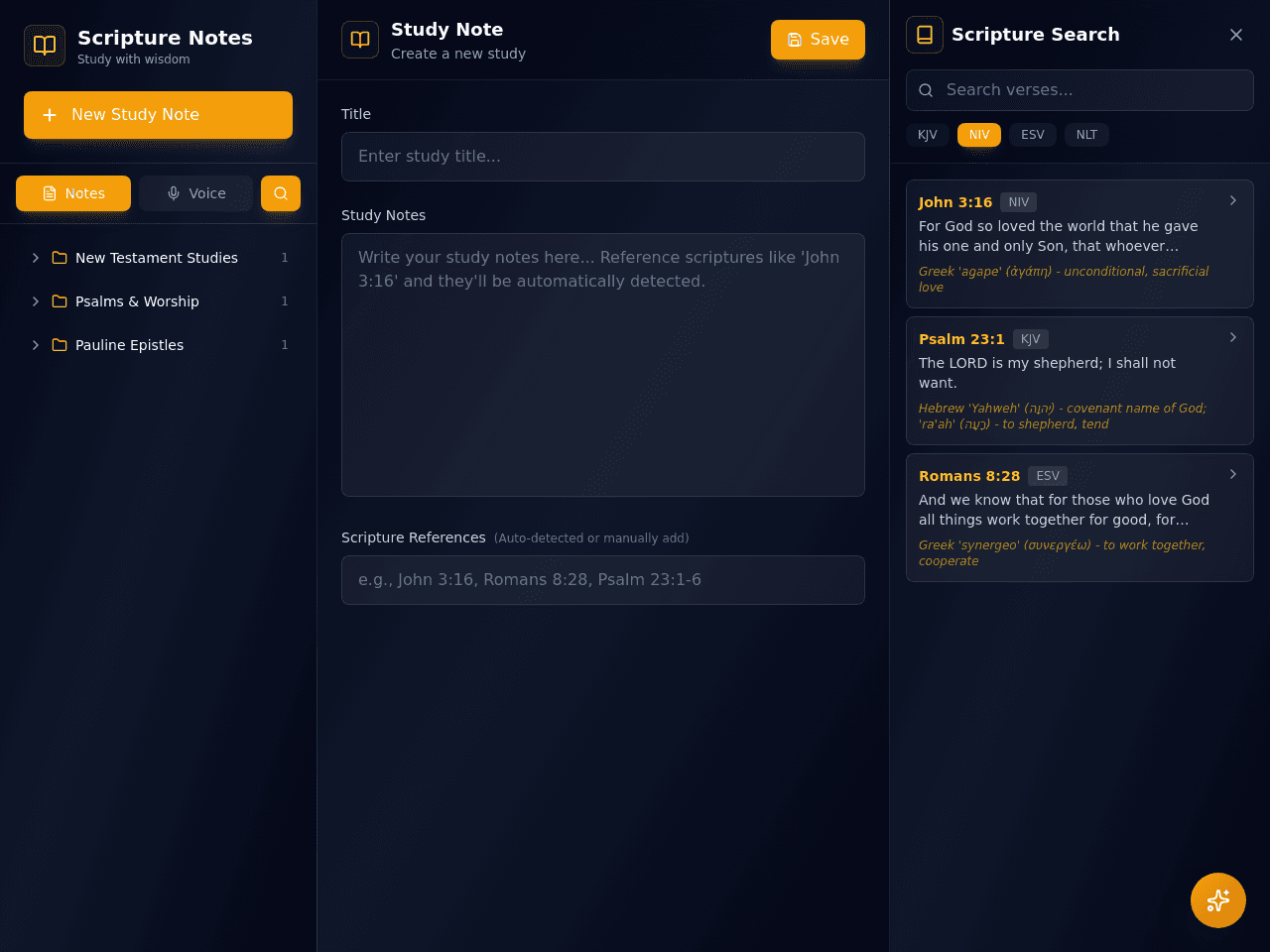This screenshot has width=1270, height=952.
Task: Open the John 3:16 verse card
Action: (x=1079, y=244)
